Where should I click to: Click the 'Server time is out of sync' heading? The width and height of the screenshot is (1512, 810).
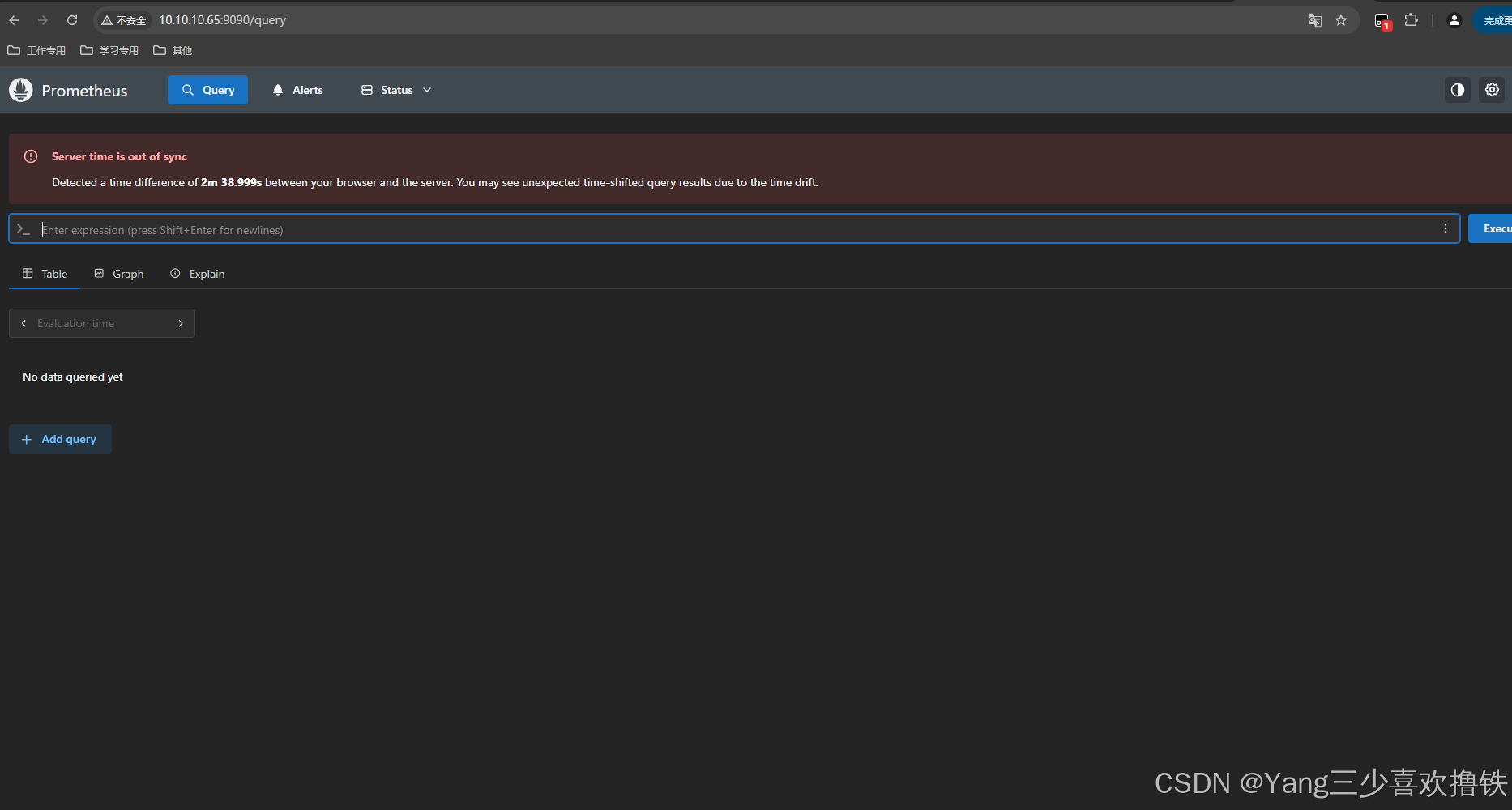pyautogui.click(x=119, y=156)
